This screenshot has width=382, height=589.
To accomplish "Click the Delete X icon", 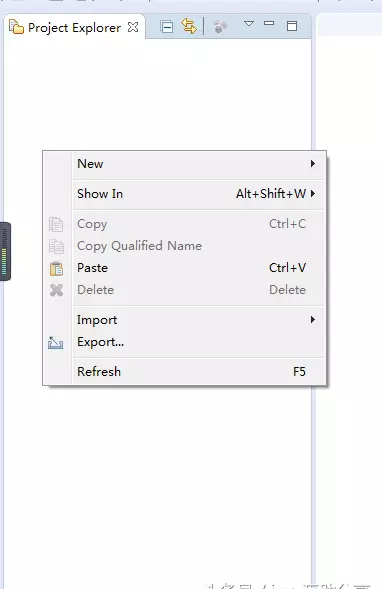I will point(56,290).
